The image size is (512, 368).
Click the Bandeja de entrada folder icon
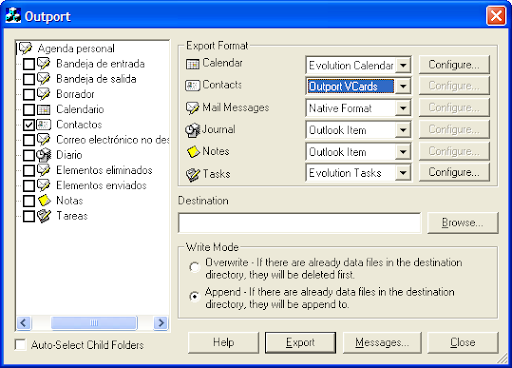[x=43, y=63]
